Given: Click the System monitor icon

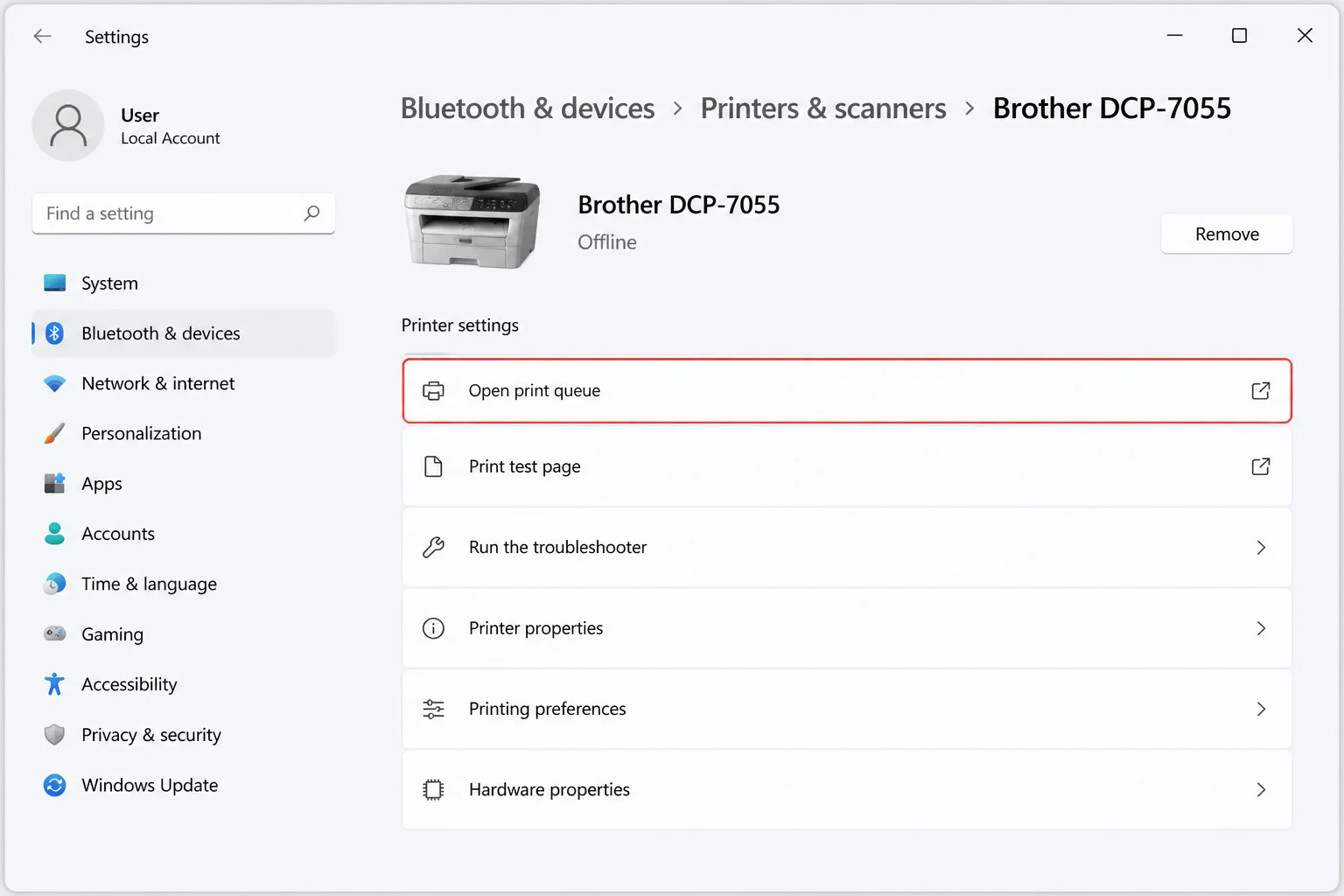Looking at the screenshot, I should 54,283.
